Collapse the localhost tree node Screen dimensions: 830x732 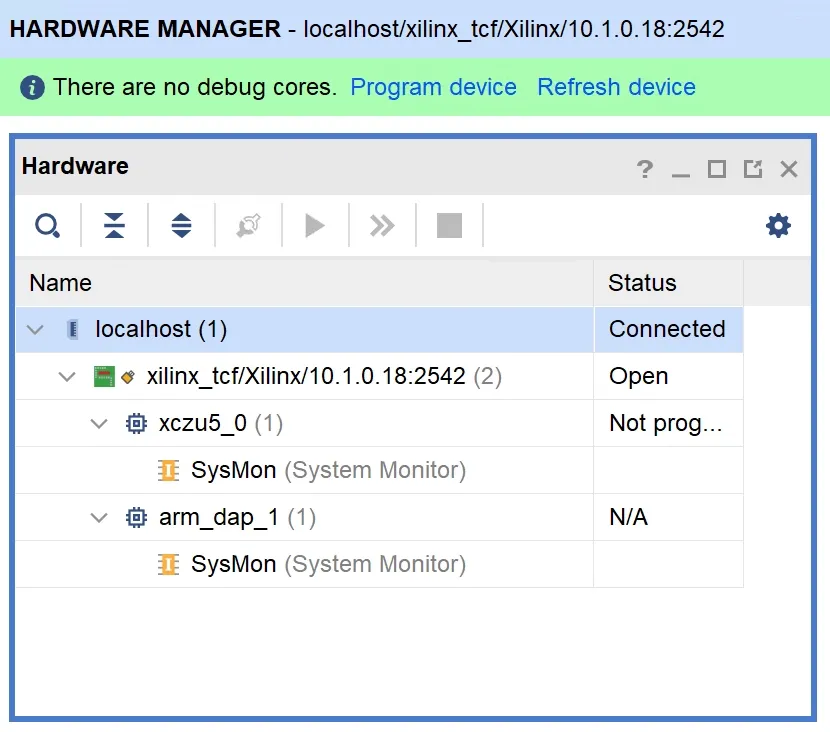point(36,329)
